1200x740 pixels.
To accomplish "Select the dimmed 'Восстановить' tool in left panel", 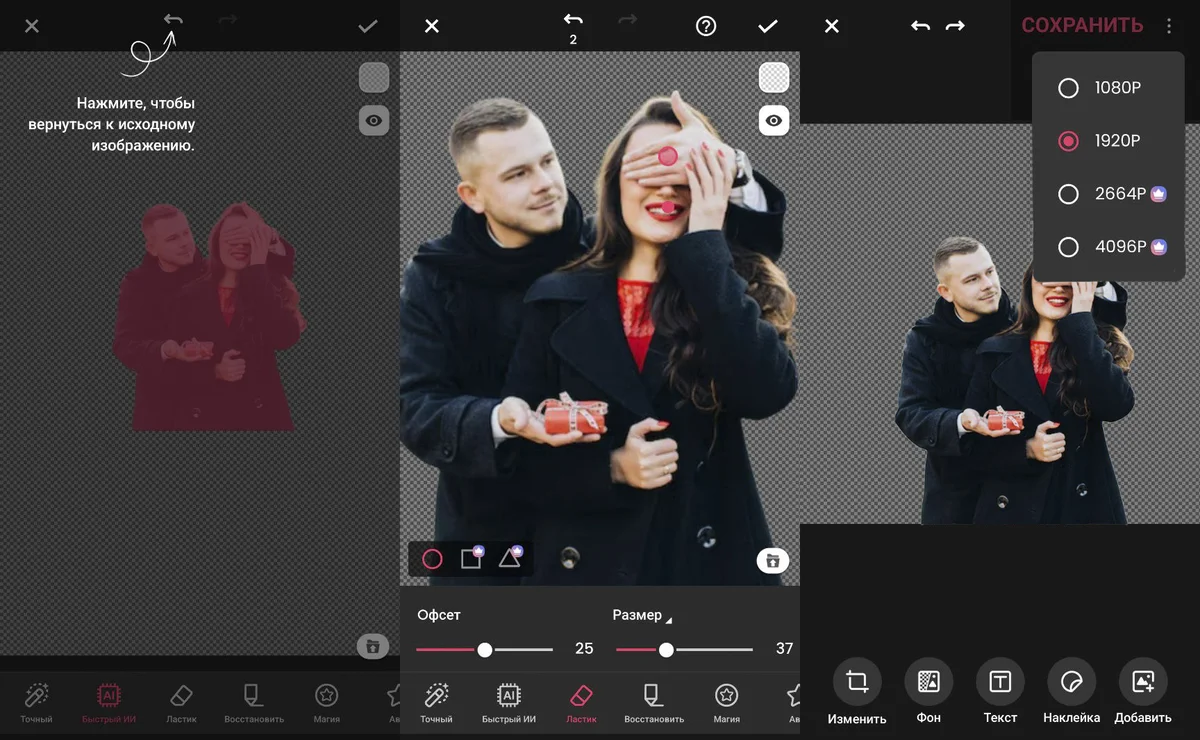I will (x=254, y=703).
